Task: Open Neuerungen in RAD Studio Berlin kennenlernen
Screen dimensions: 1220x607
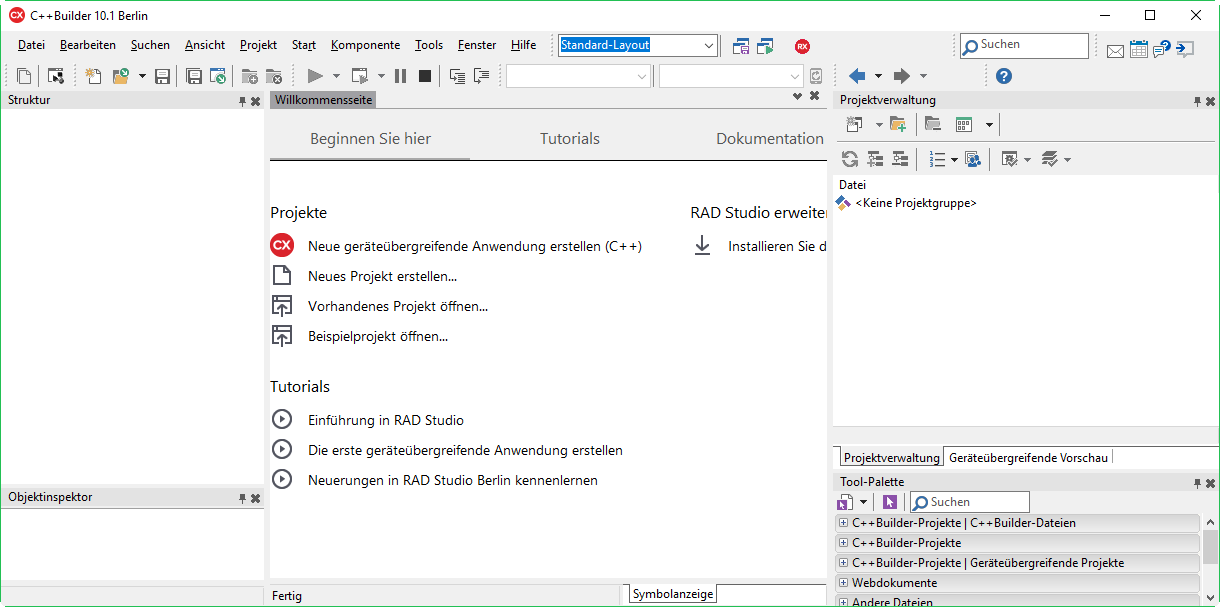Action: [453, 480]
